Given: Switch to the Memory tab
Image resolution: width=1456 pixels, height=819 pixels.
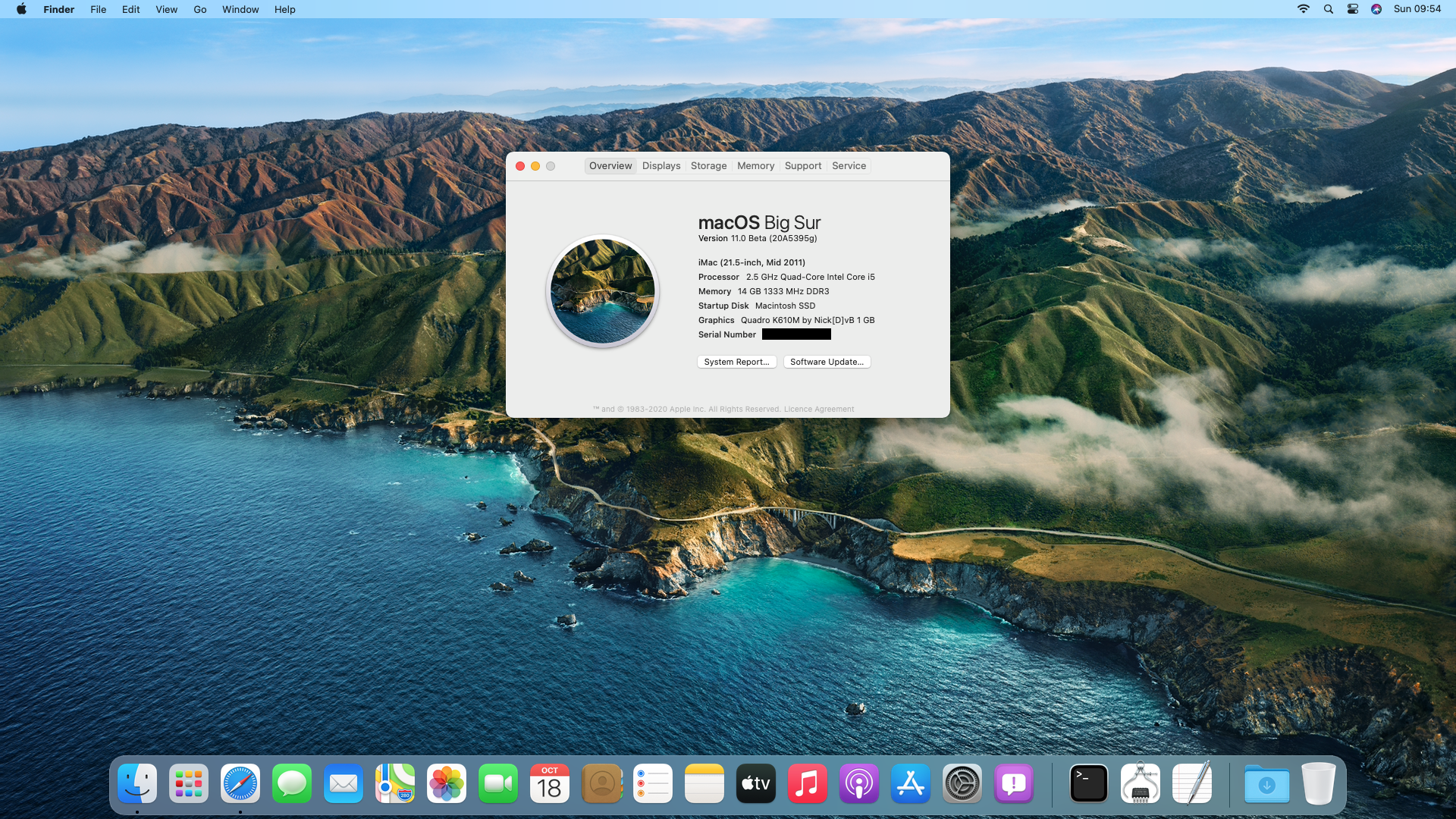Looking at the screenshot, I should pyautogui.click(x=756, y=165).
